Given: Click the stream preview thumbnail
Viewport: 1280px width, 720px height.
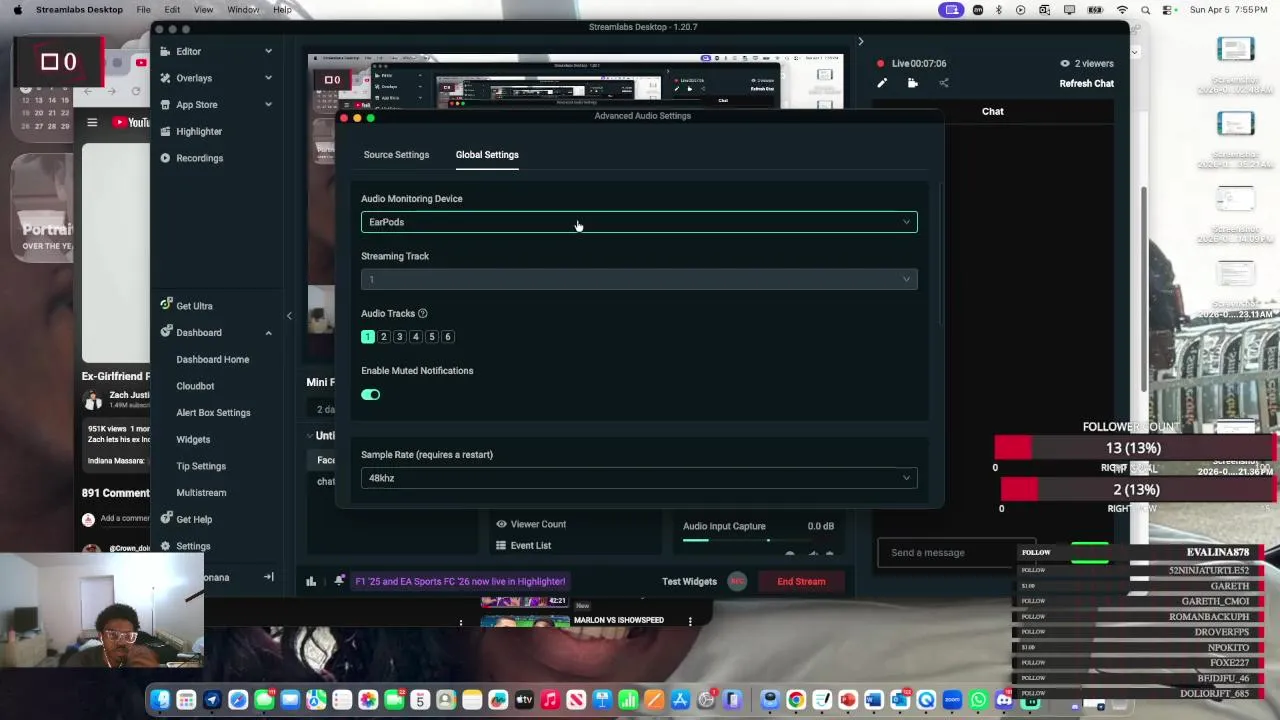Looking at the screenshot, I should point(575,84).
